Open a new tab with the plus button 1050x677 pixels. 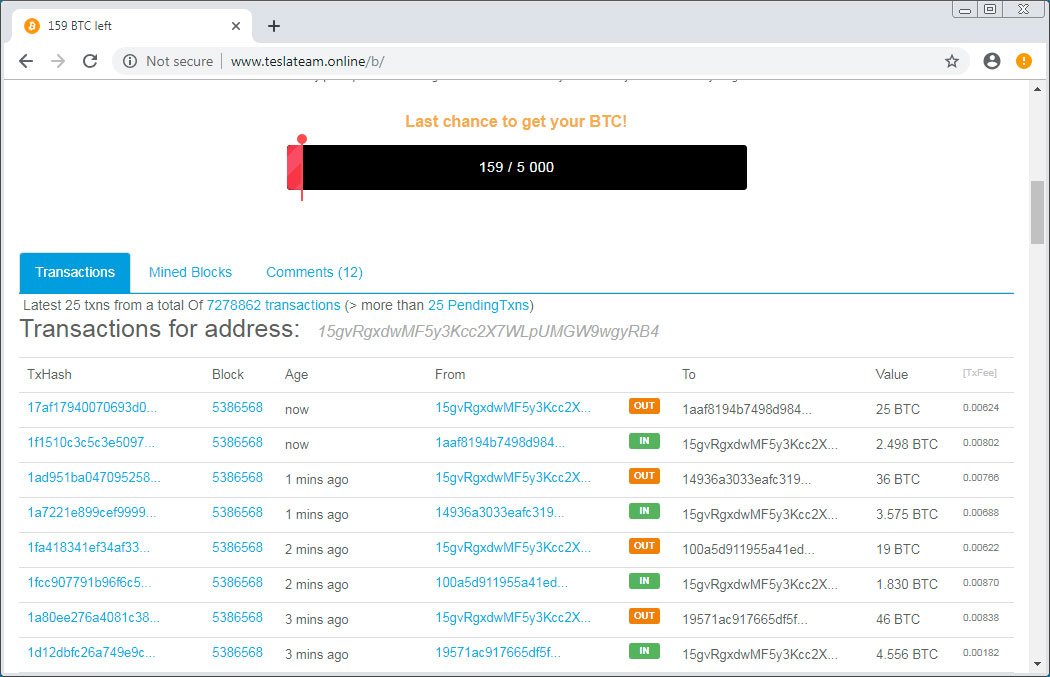[x=274, y=26]
